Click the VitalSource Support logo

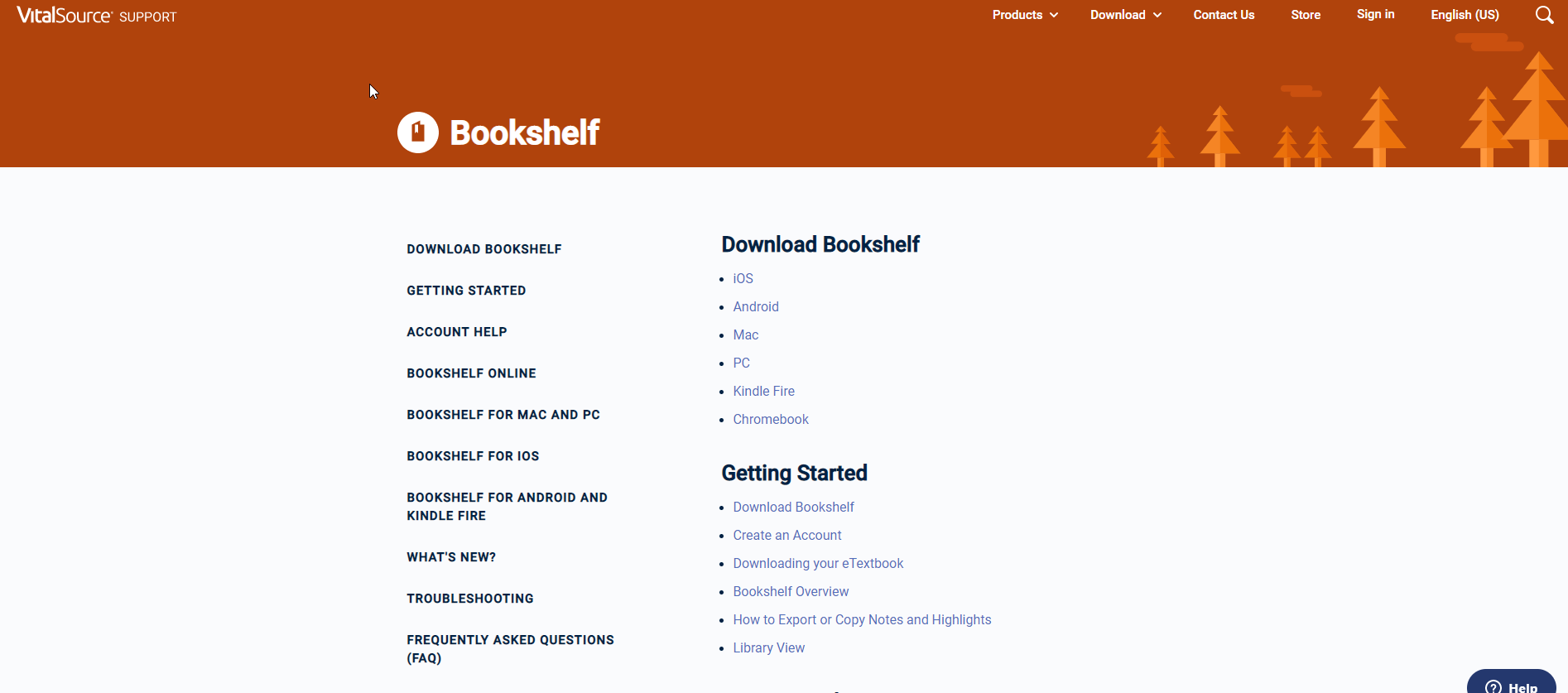click(97, 16)
